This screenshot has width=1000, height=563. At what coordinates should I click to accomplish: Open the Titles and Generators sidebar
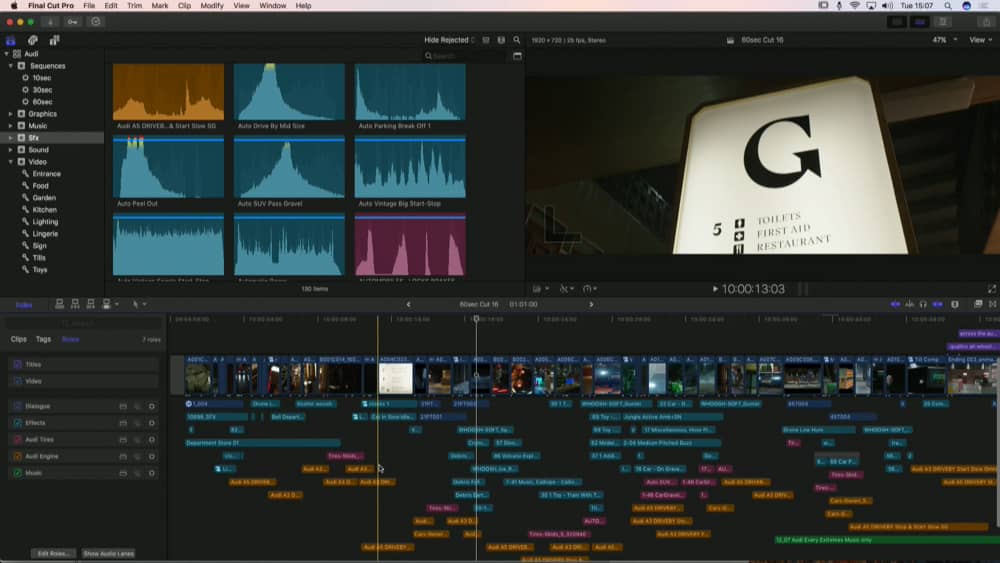pos(54,40)
